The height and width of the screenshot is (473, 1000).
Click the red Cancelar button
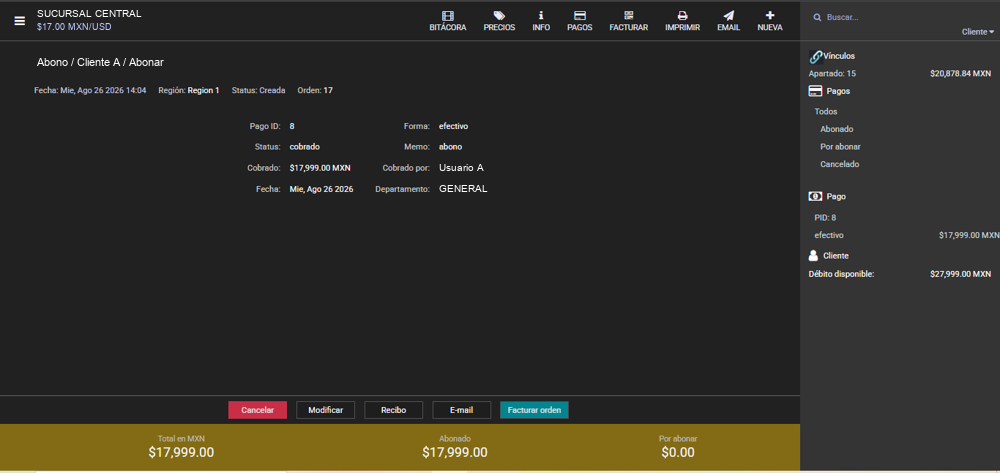[258, 410]
